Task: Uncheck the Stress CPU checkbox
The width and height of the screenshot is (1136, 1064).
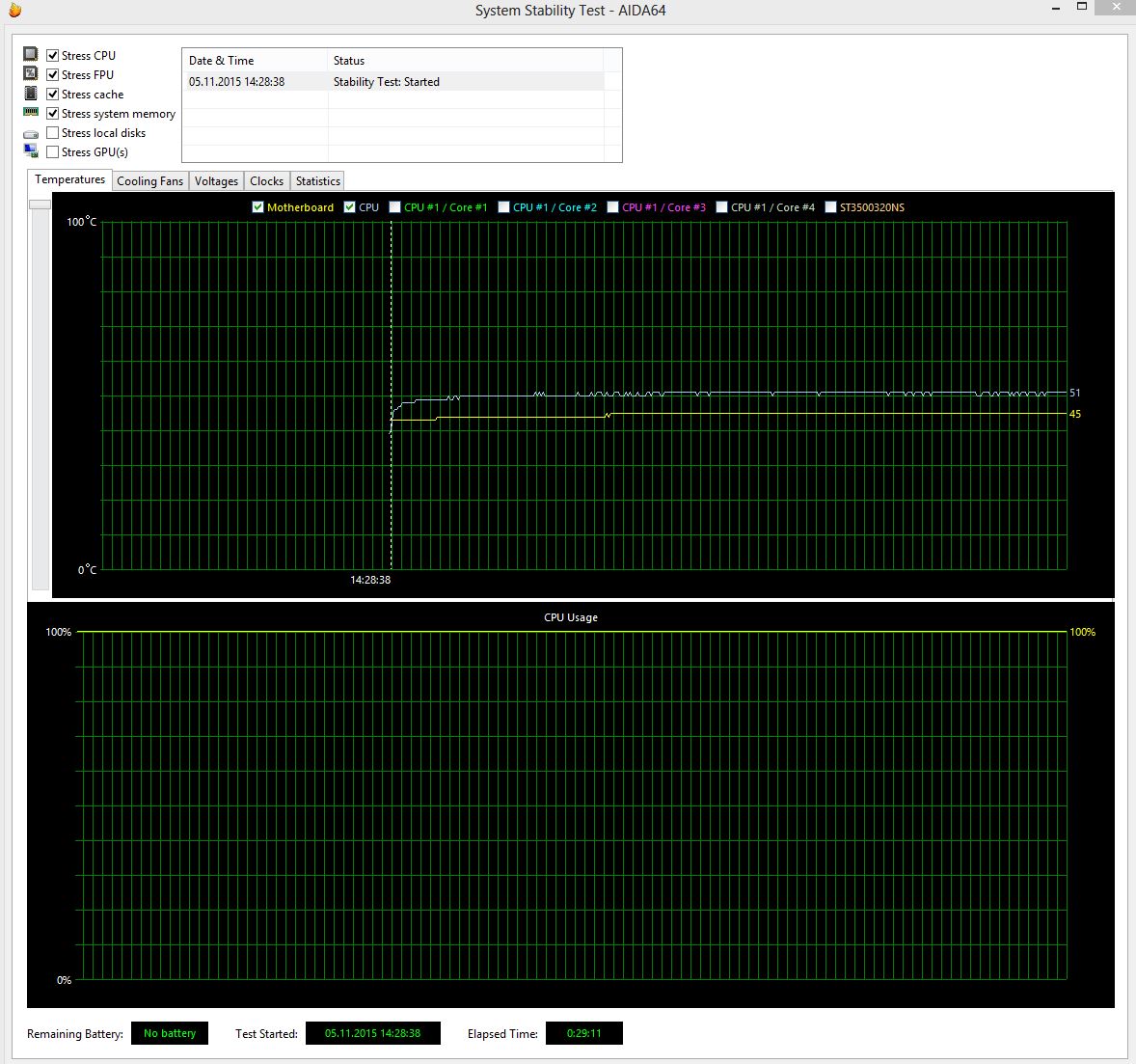Action: [x=52, y=55]
